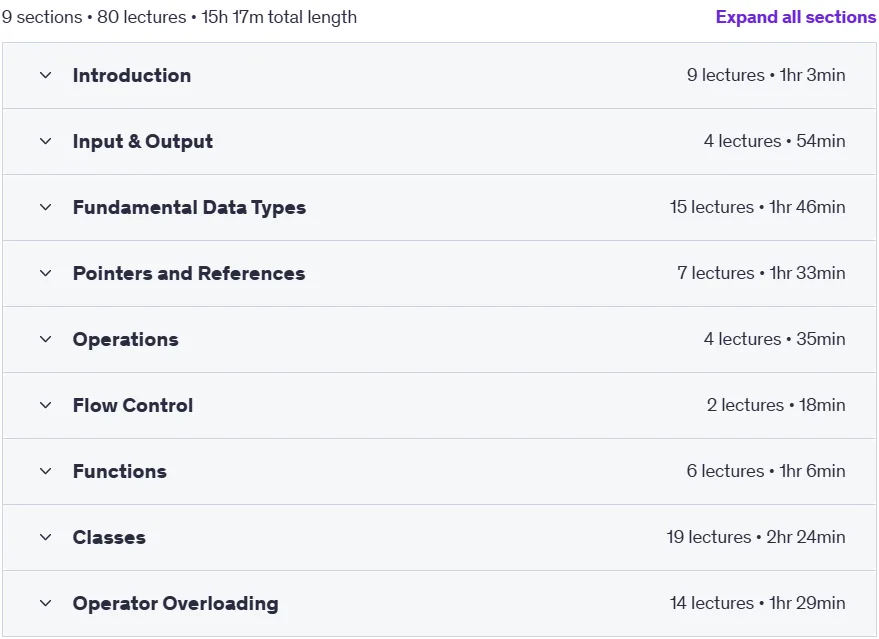Select Fundamental Data Types heading
This screenshot has width=879, height=639.
pyautogui.click(x=189, y=207)
